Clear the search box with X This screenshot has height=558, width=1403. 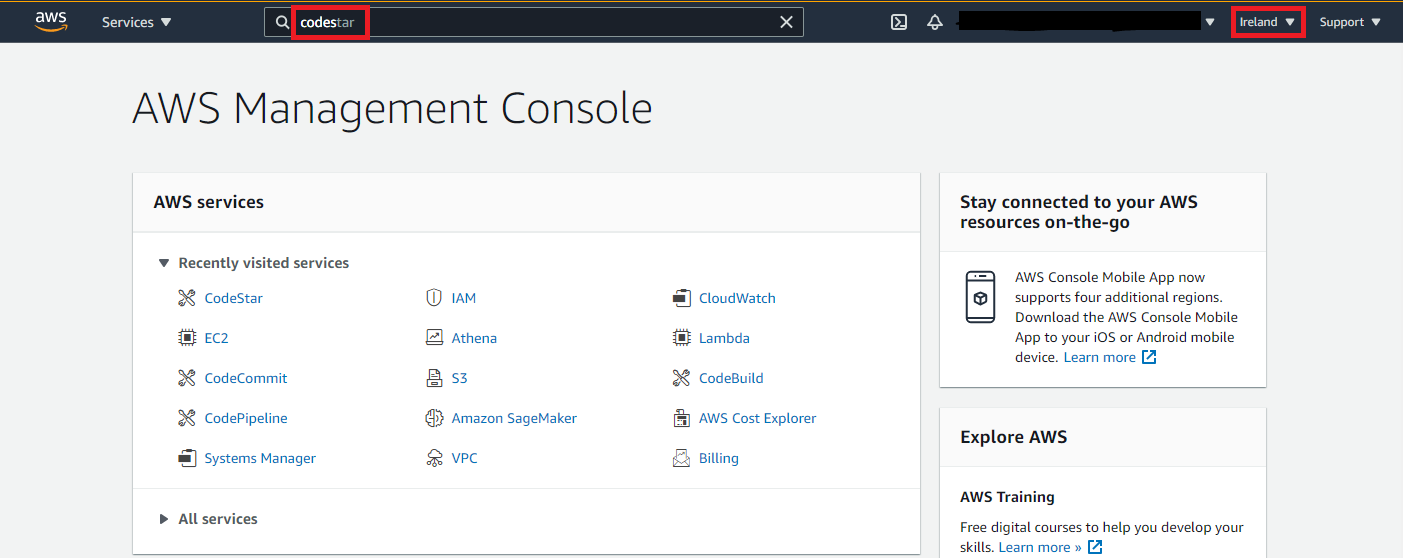tap(786, 22)
